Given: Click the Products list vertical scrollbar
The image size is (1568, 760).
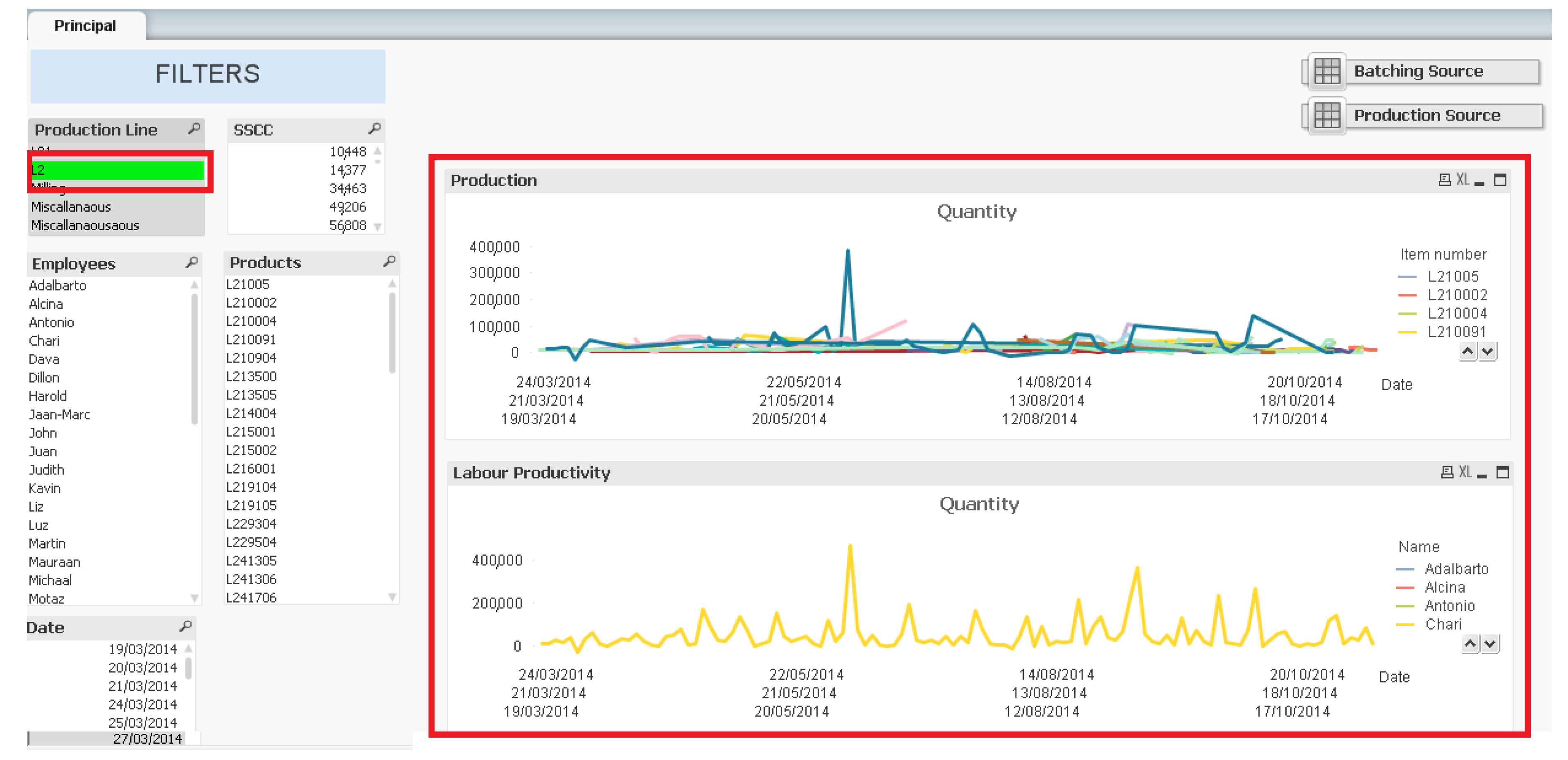Looking at the screenshot, I should pyautogui.click(x=392, y=332).
